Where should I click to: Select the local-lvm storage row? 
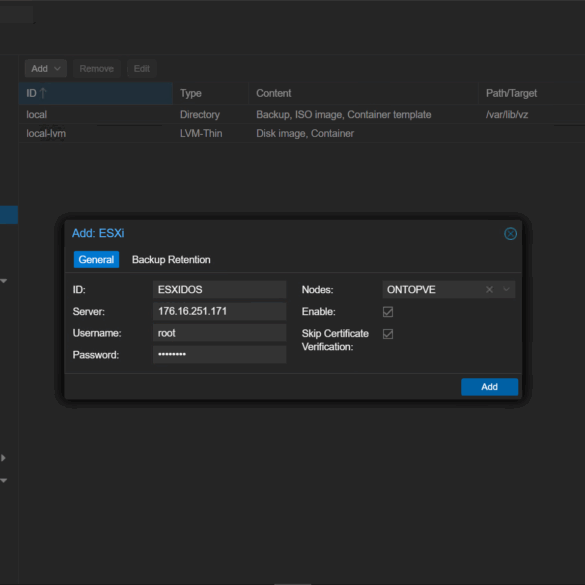click(x=301, y=134)
